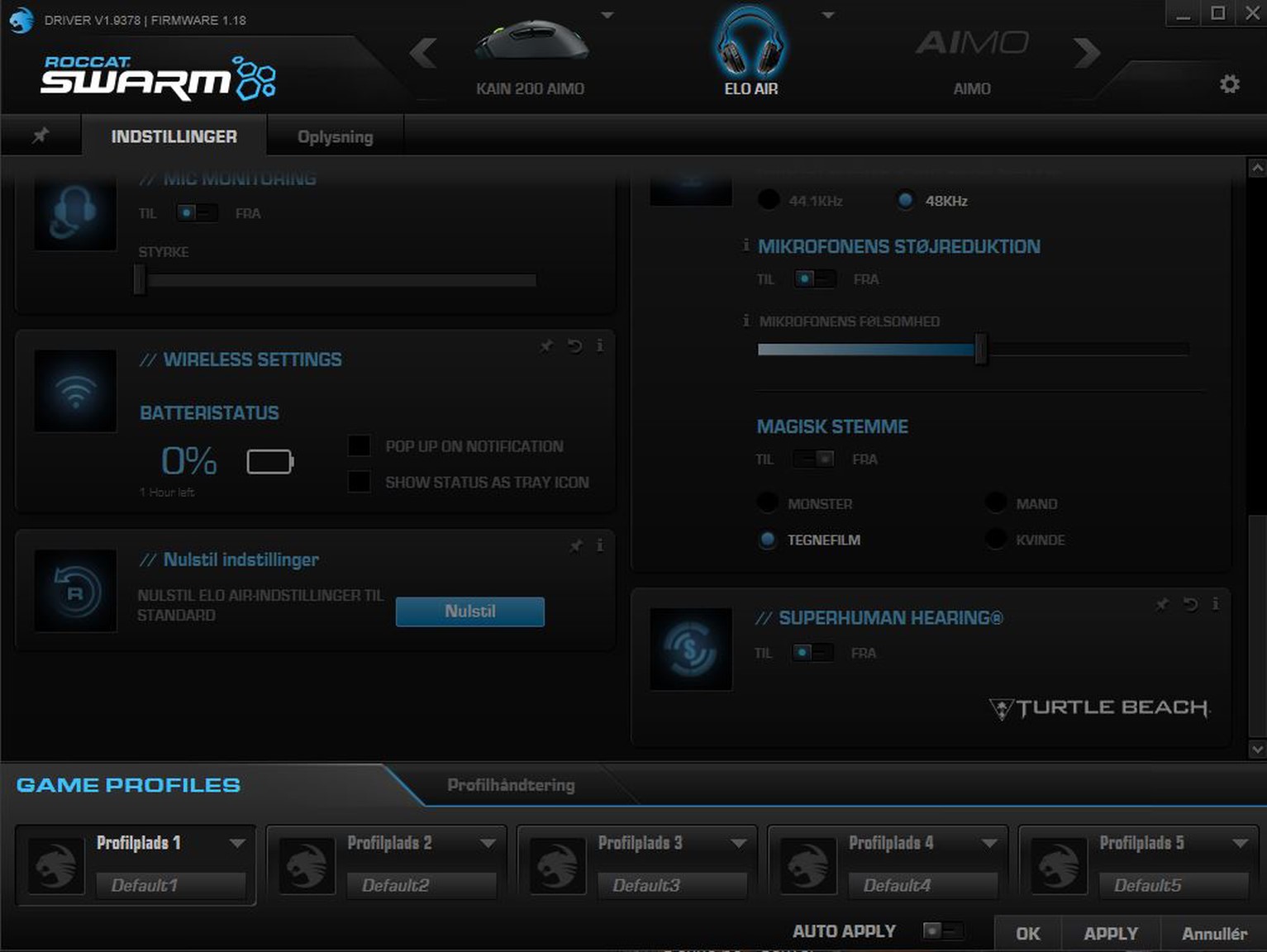1267x952 pixels.
Task: Select the 48KHz sample rate
Action: 906,200
